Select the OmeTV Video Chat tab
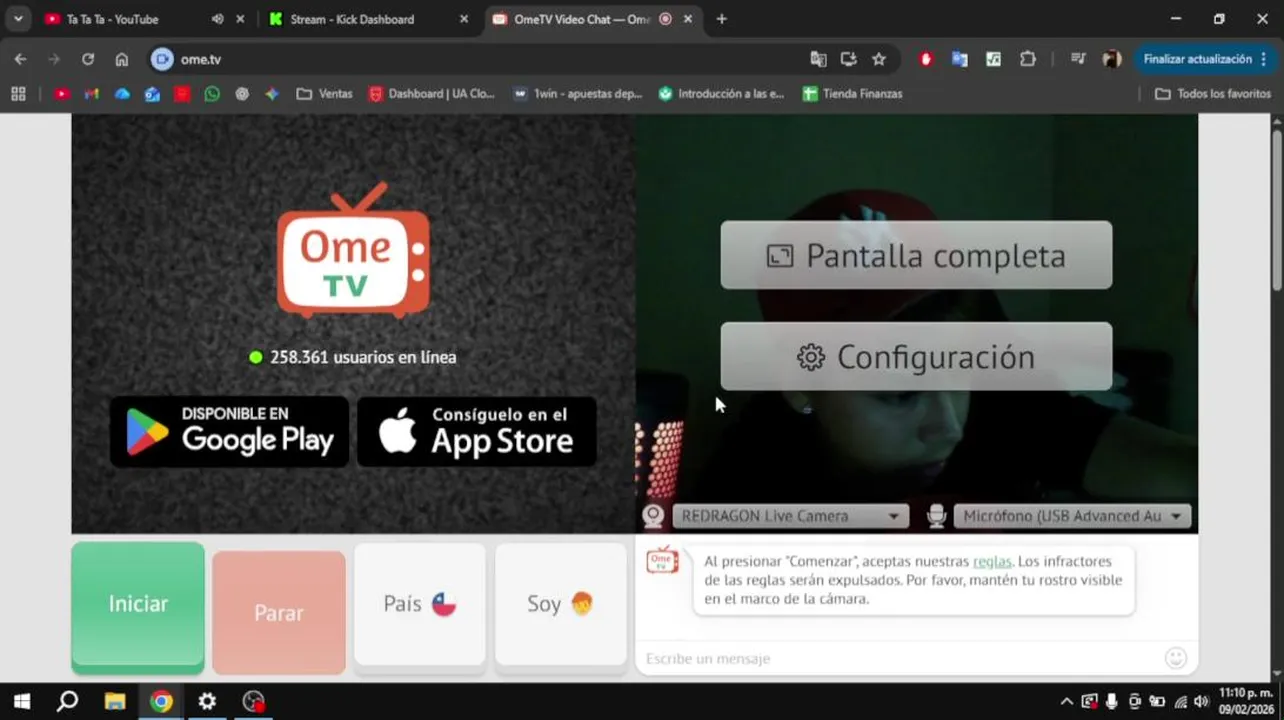 (x=582, y=19)
